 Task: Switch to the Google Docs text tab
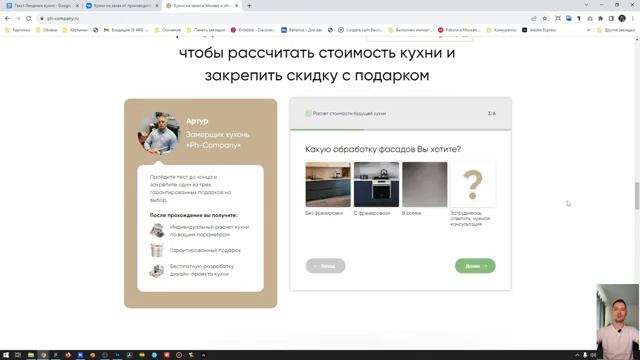(x=42, y=6)
